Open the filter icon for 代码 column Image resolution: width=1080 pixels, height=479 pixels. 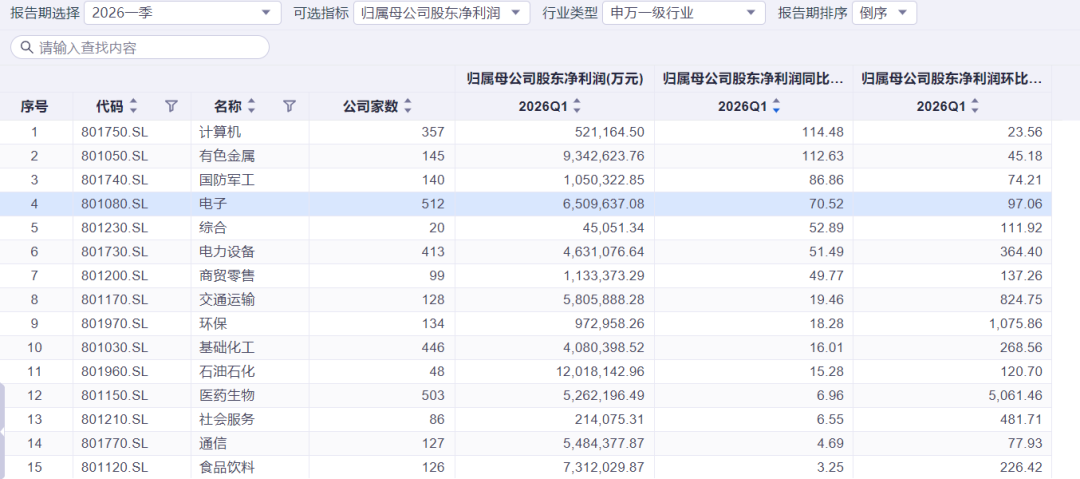[172, 106]
